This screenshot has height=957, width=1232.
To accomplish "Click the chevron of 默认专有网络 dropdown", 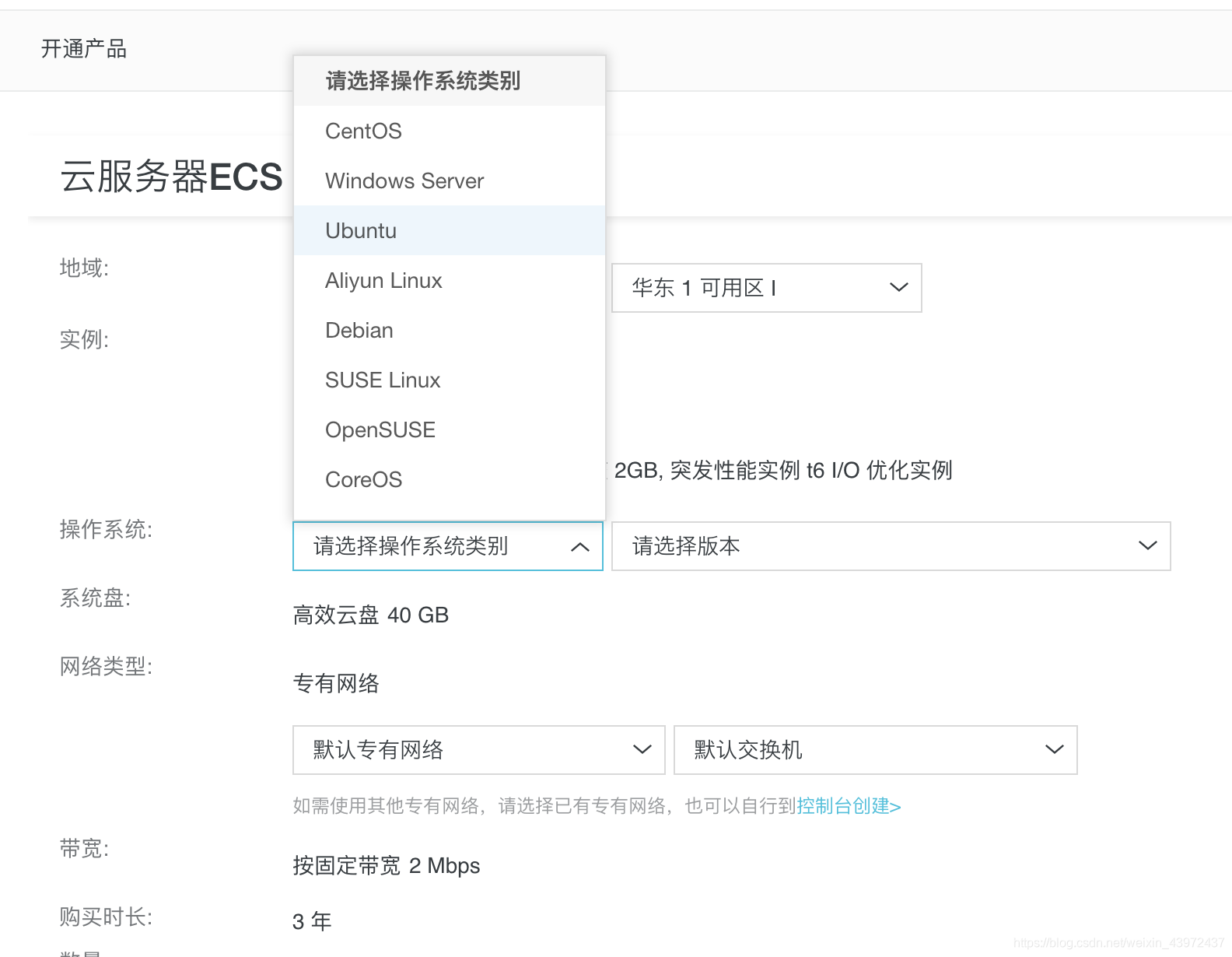I will [x=642, y=749].
